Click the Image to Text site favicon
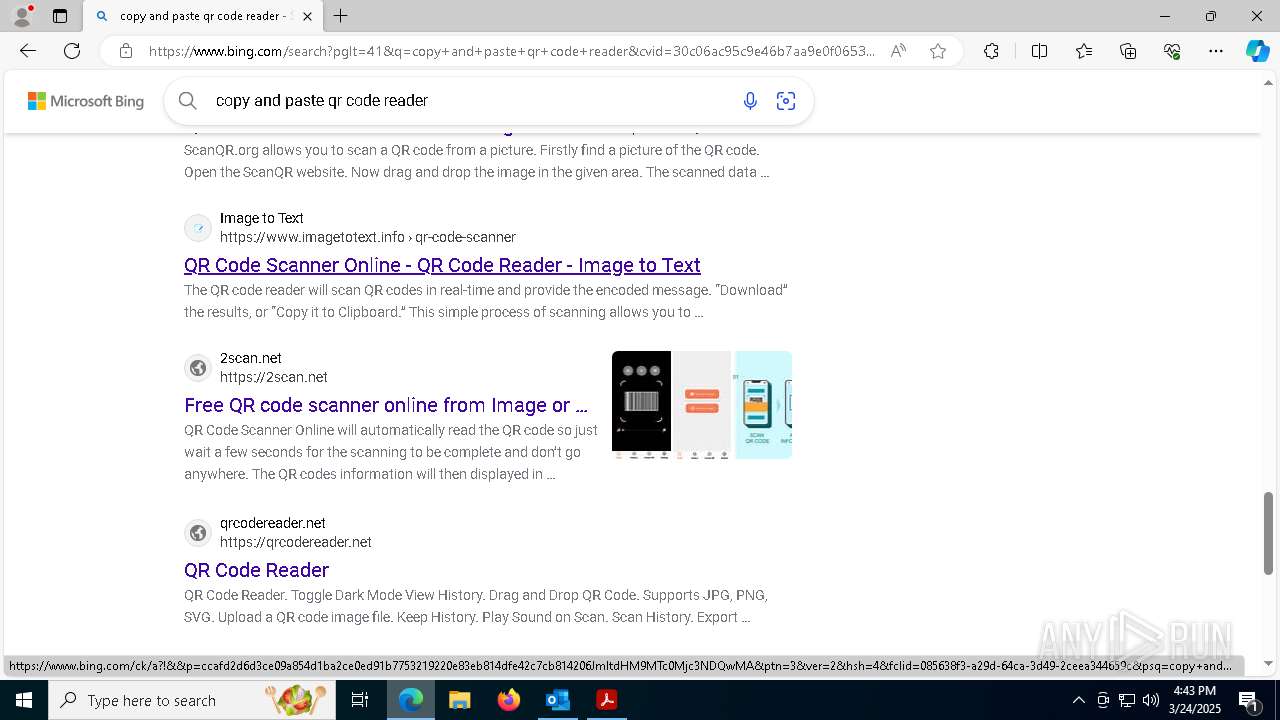Image resolution: width=1280 pixels, height=720 pixels. point(198,228)
